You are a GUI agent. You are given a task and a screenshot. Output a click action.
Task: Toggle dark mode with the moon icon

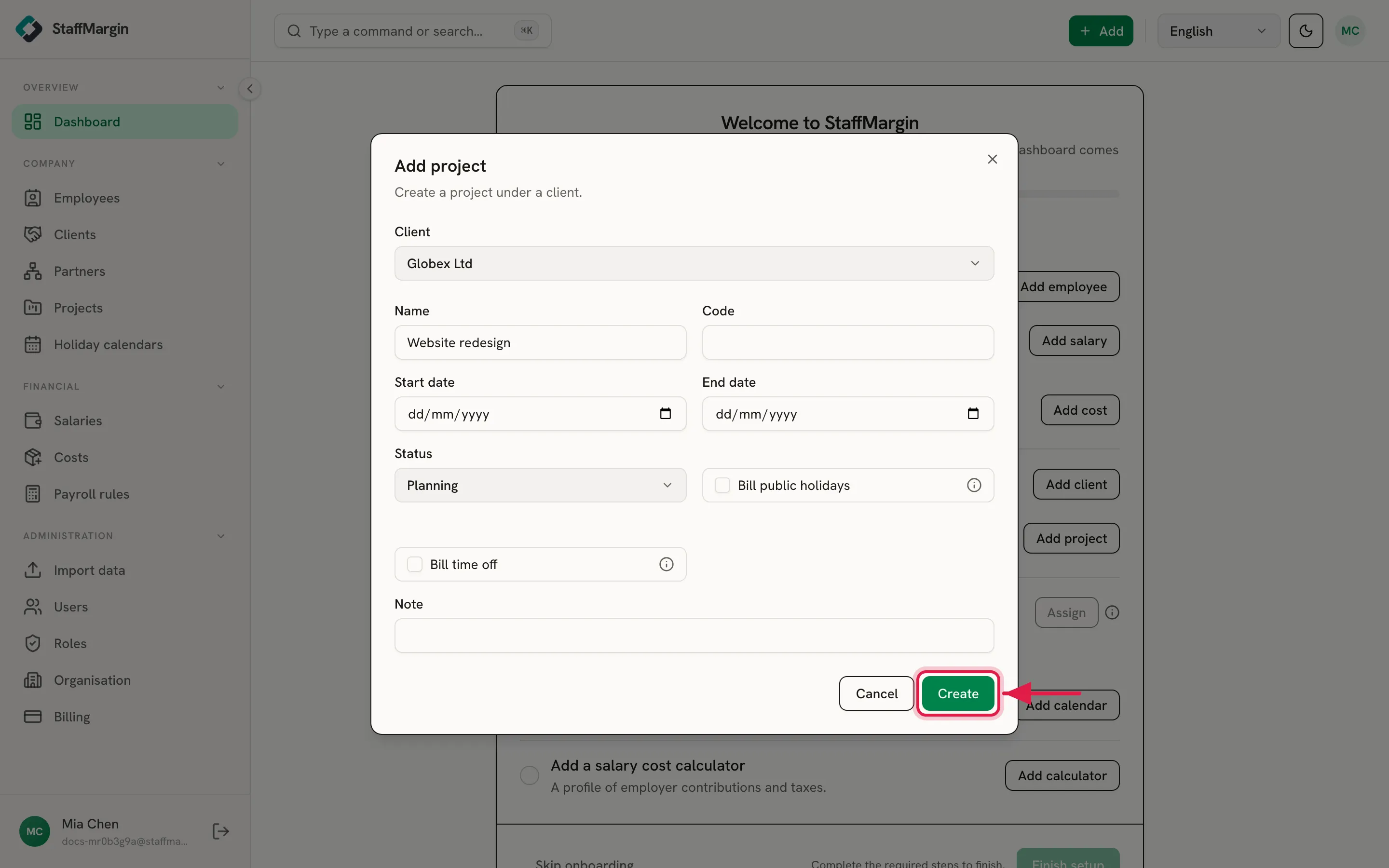(1306, 31)
